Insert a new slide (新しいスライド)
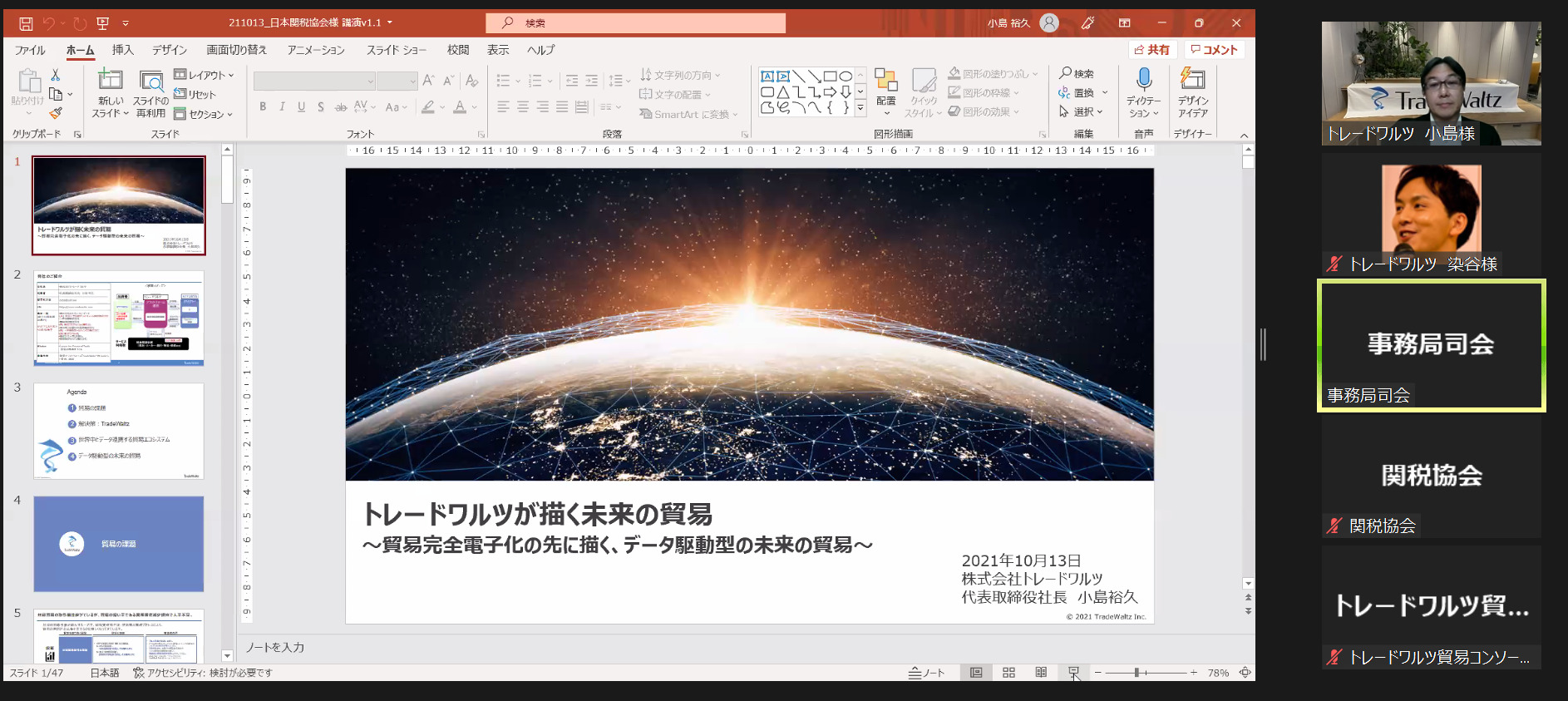The height and width of the screenshot is (701, 1568). [111, 93]
